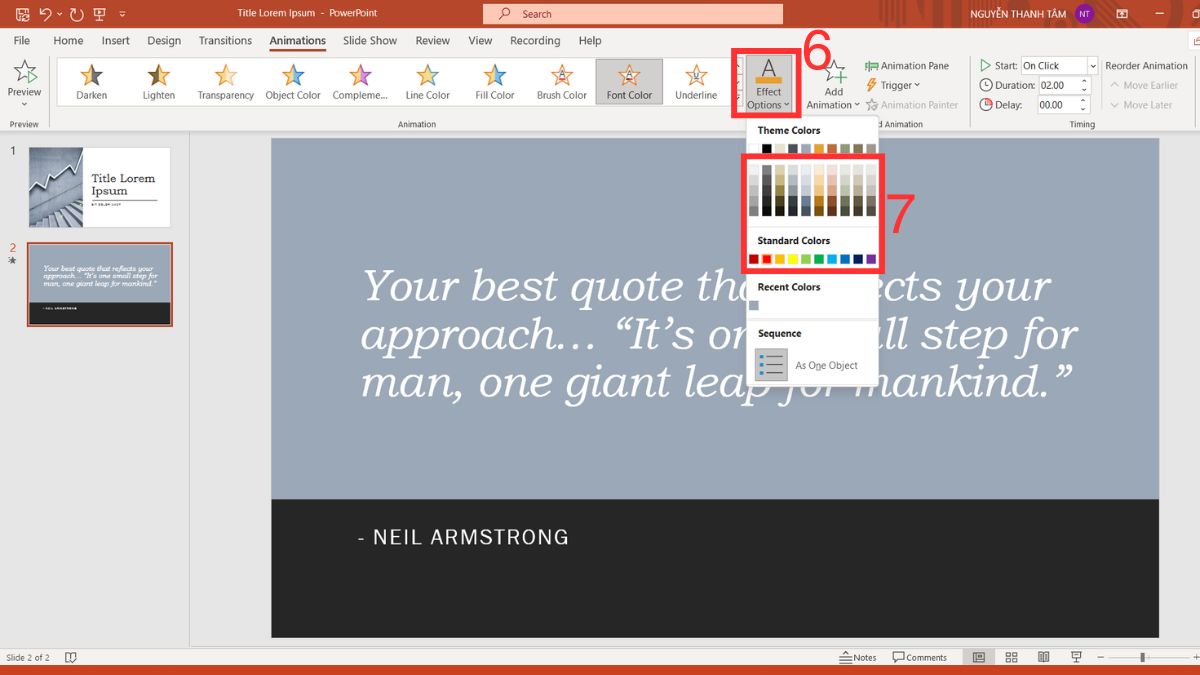The width and height of the screenshot is (1200, 675).
Task: Apply the Complementary color animation
Action: click(361, 80)
